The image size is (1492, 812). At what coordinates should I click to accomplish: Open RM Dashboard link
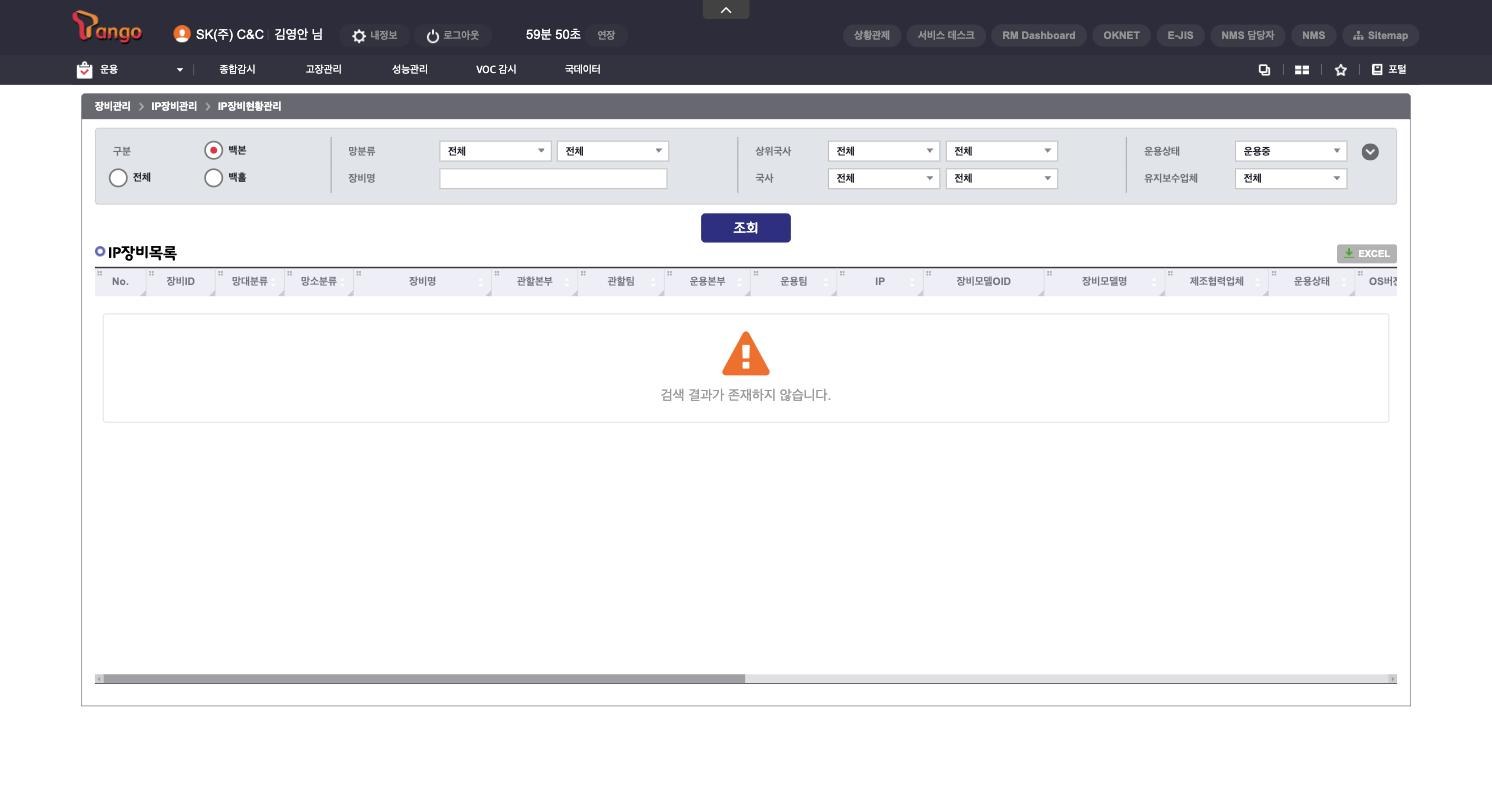coord(1039,35)
